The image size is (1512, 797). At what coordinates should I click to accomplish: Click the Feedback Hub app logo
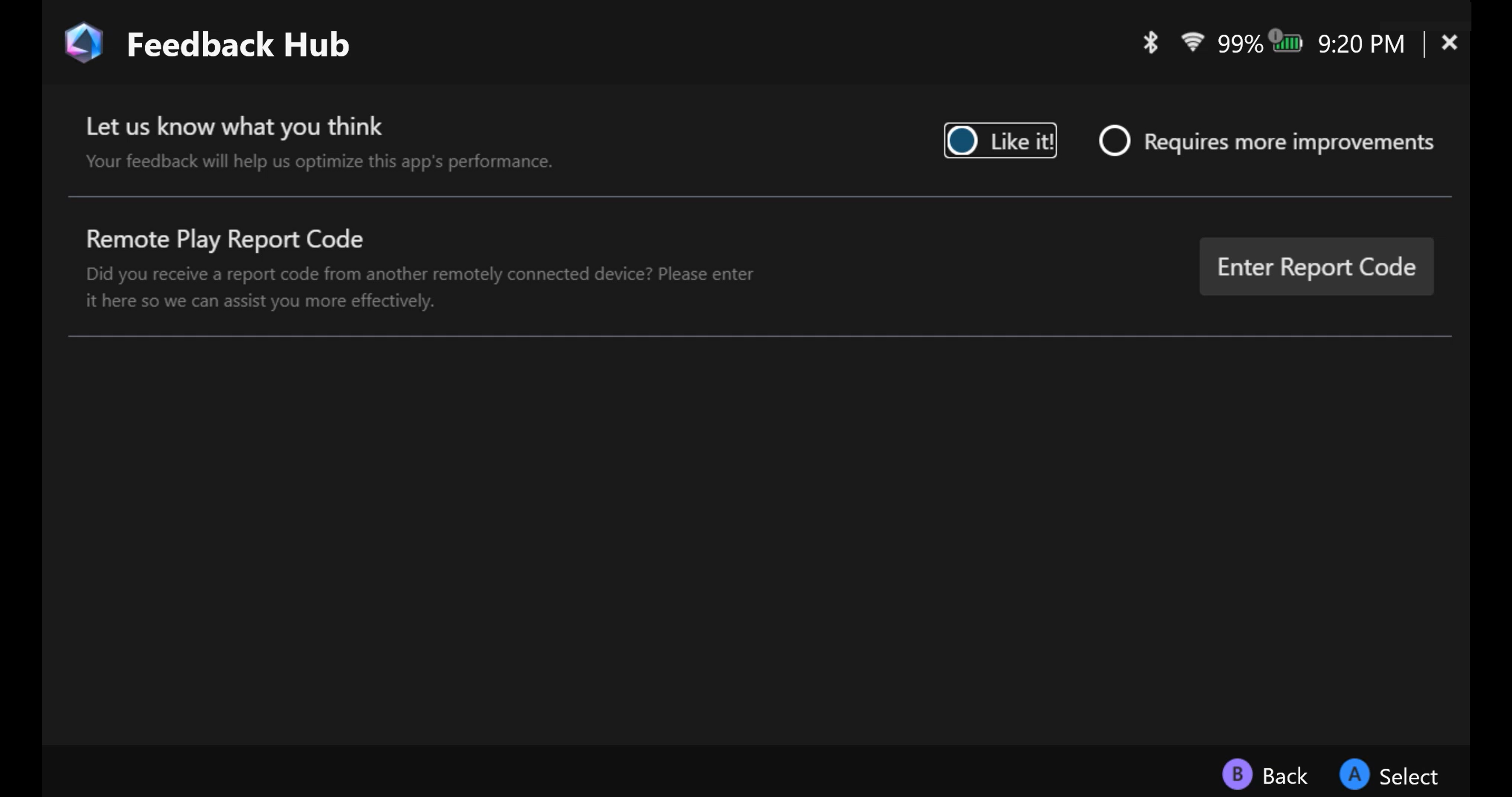click(x=84, y=43)
